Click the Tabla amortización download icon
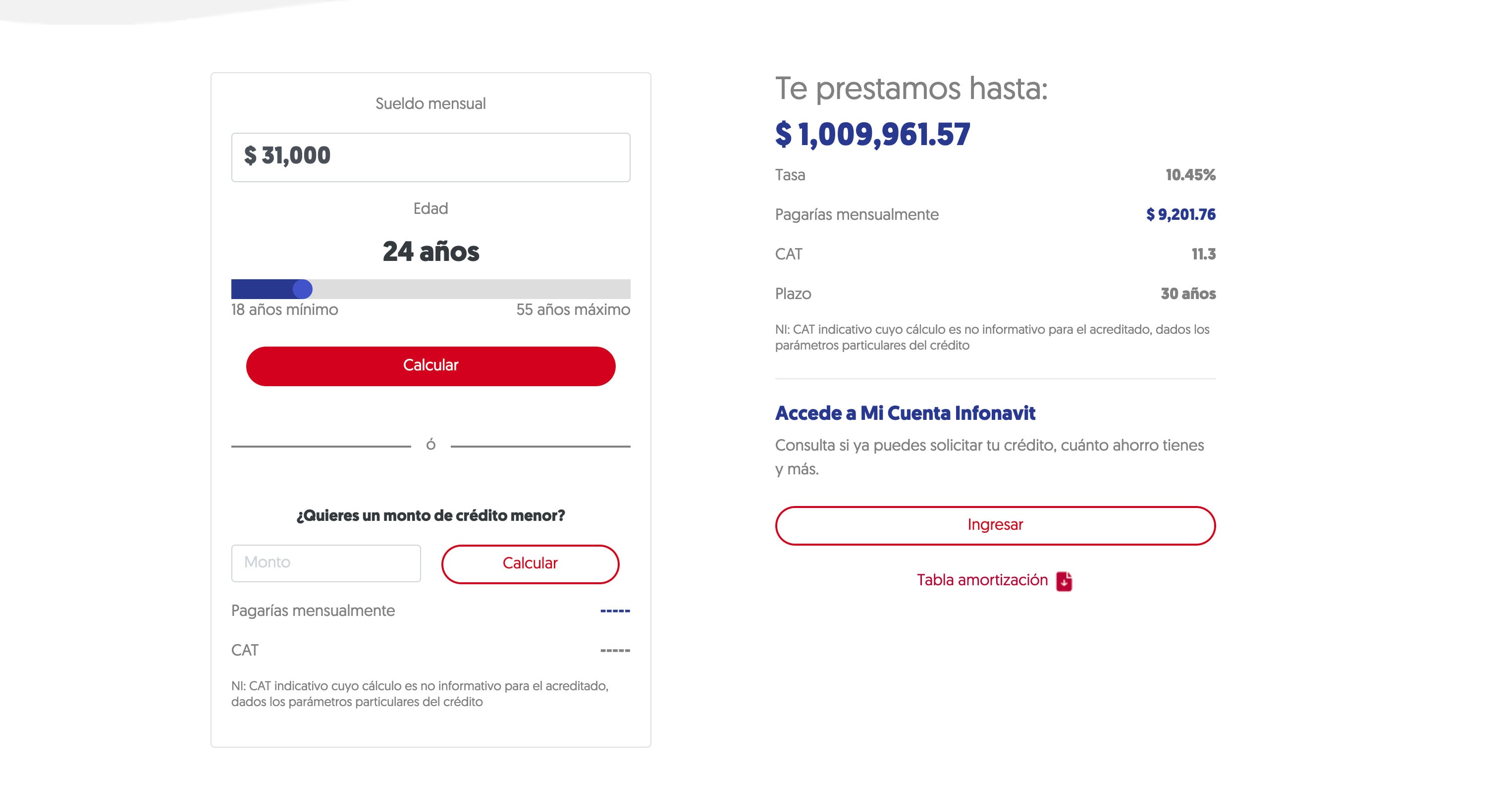Image resolution: width=1500 pixels, height=812 pixels. tap(1065, 580)
